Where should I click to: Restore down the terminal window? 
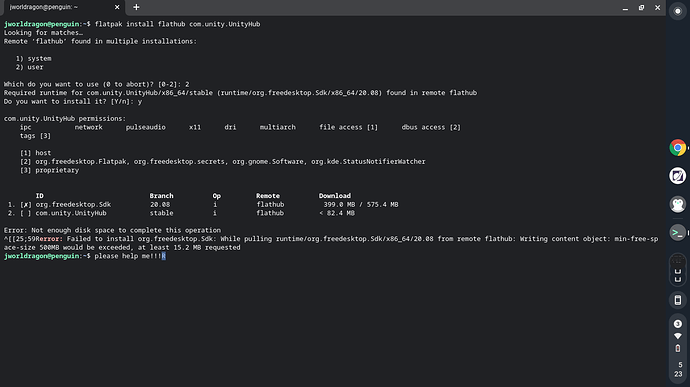point(641,7)
